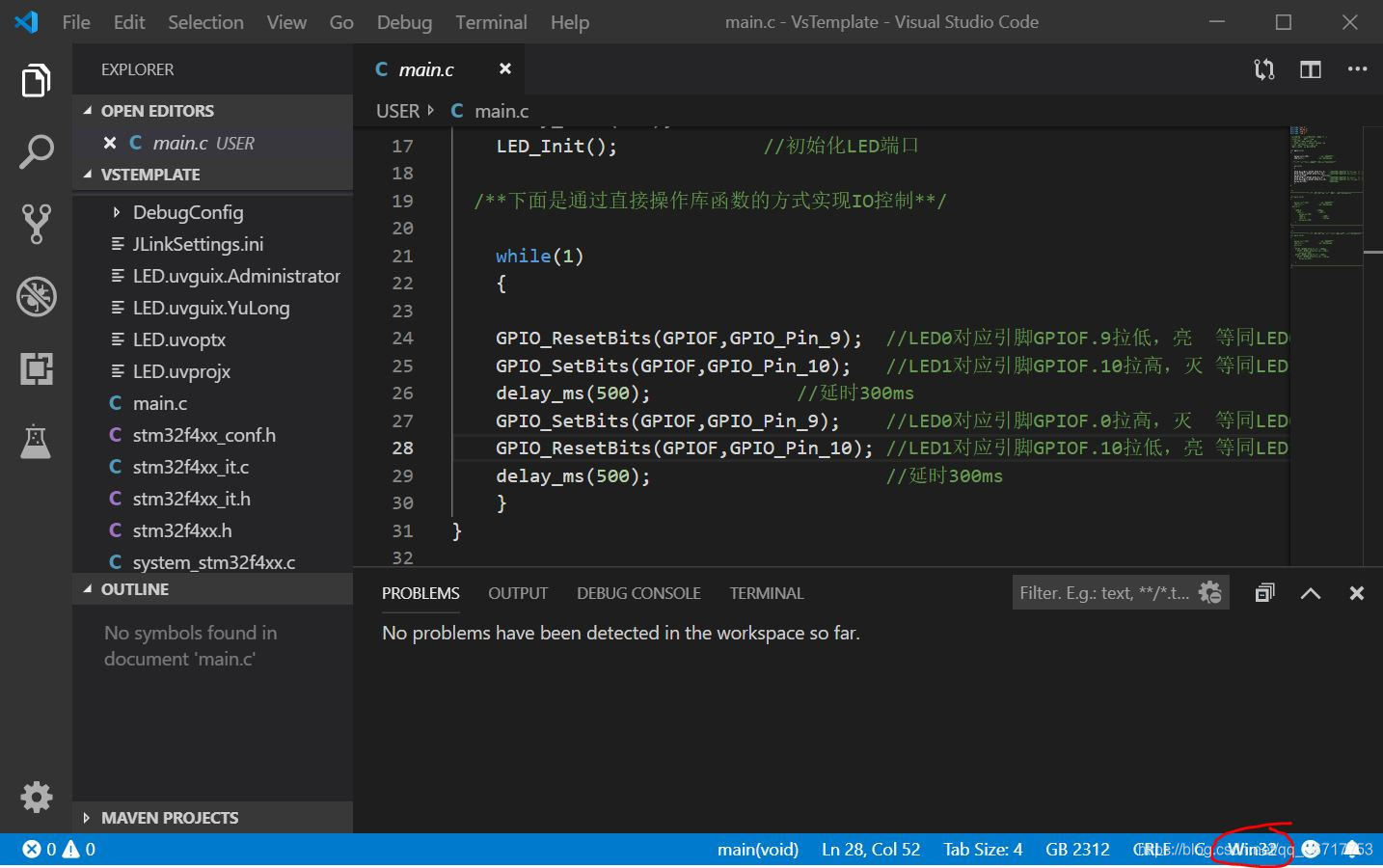Screen dimensions: 1383x868
Task: Click the problems filter settings gear icon
Action: (1209, 592)
